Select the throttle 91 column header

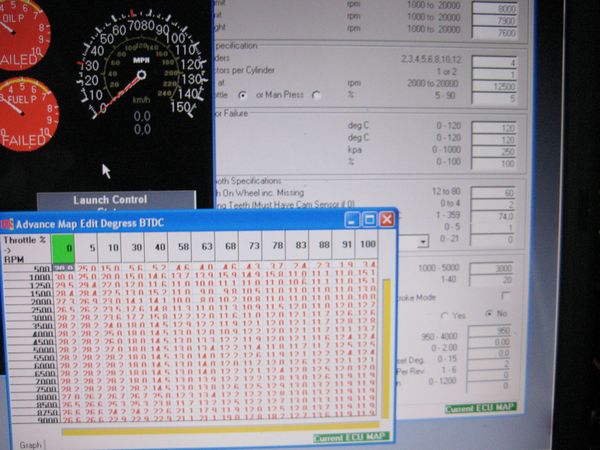click(x=344, y=244)
